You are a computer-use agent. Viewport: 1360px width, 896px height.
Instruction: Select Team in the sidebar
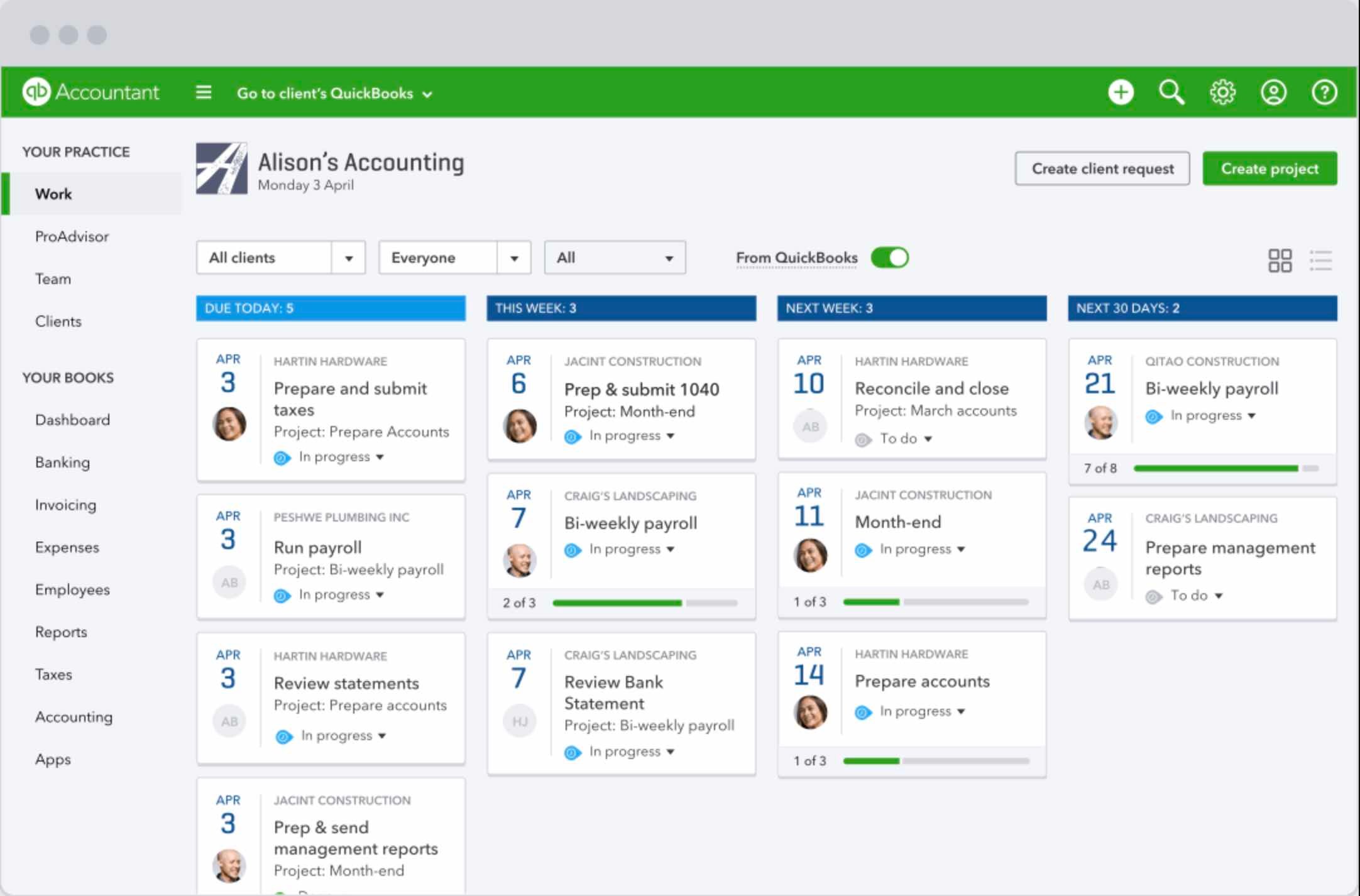pyautogui.click(x=53, y=278)
